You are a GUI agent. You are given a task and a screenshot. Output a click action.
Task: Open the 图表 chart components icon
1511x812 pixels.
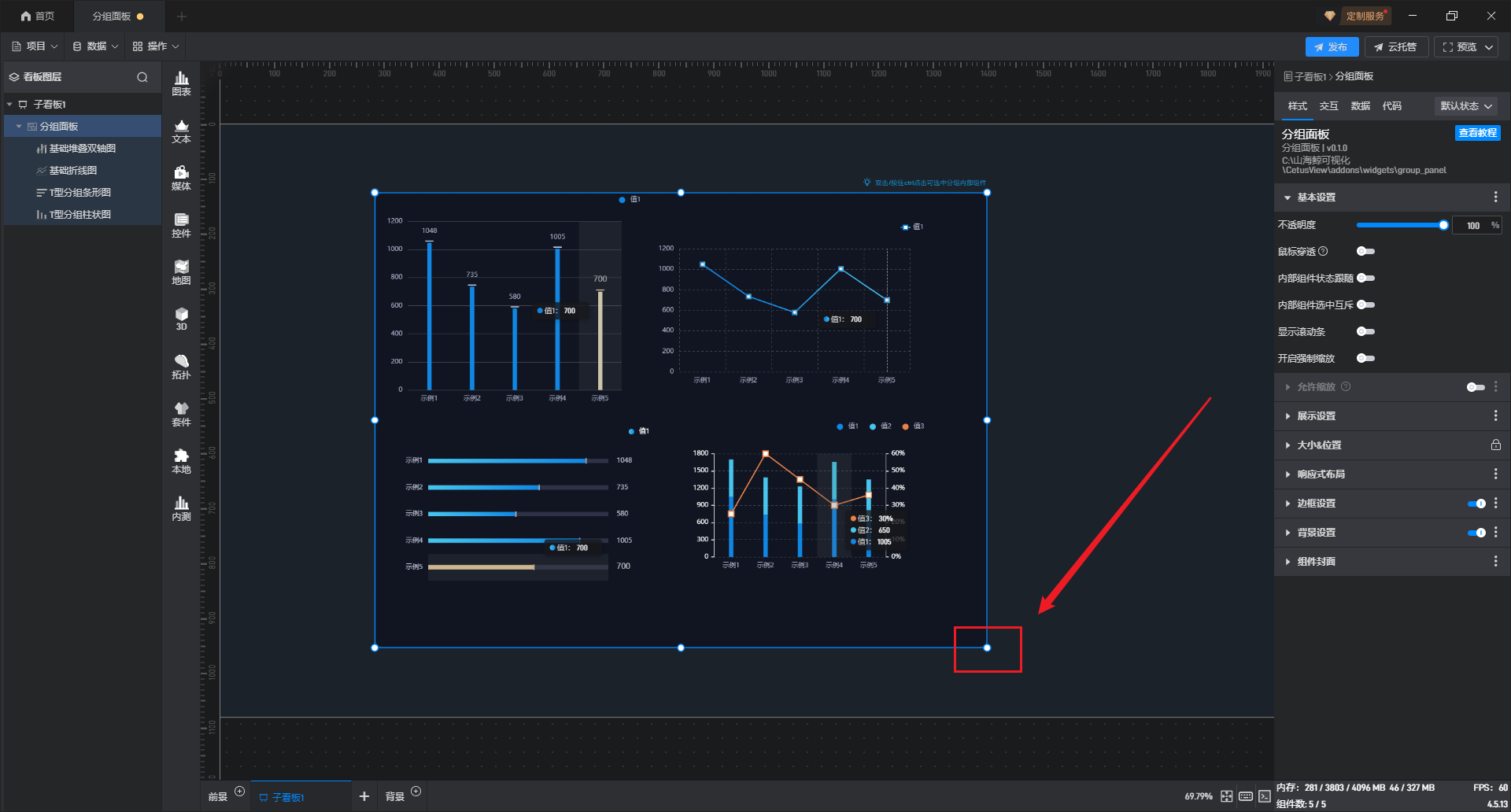pyautogui.click(x=181, y=83)
